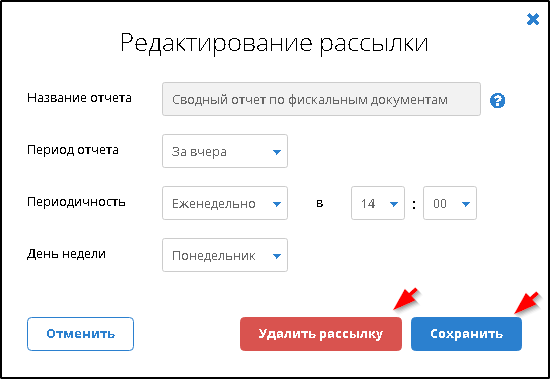Open the hour dropdown showing 14
The height and width of the screenshot is (379, 550).
(378, 203)
